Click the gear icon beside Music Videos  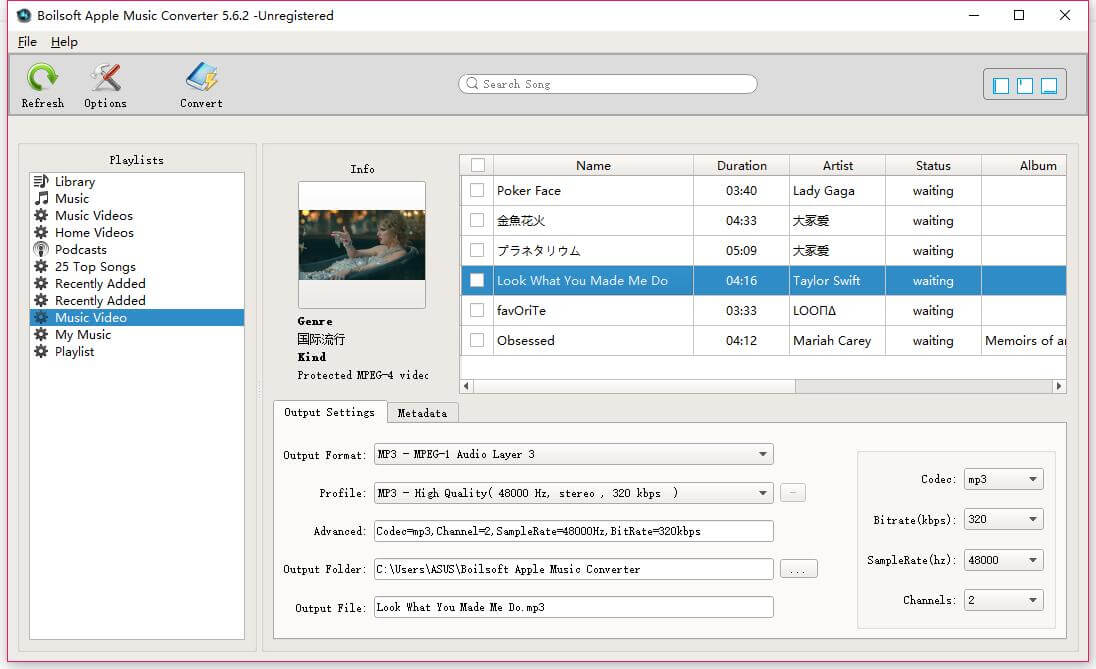(41, 215)
